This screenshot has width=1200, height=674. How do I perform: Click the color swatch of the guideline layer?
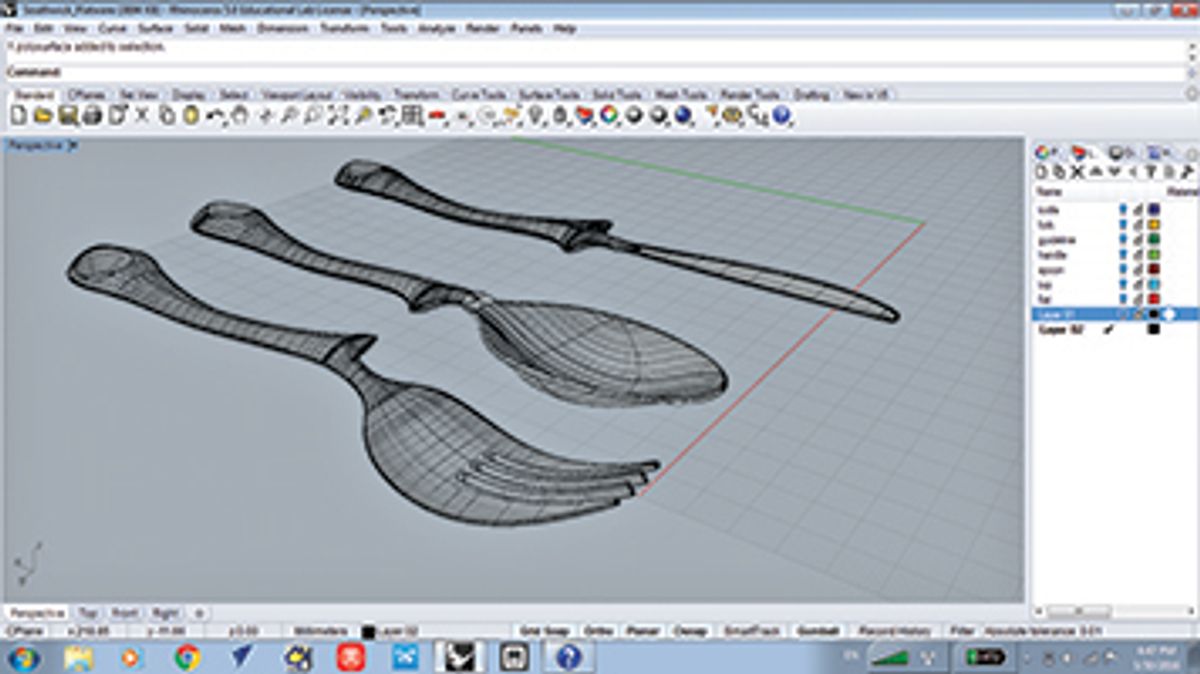coord(1153,240)
